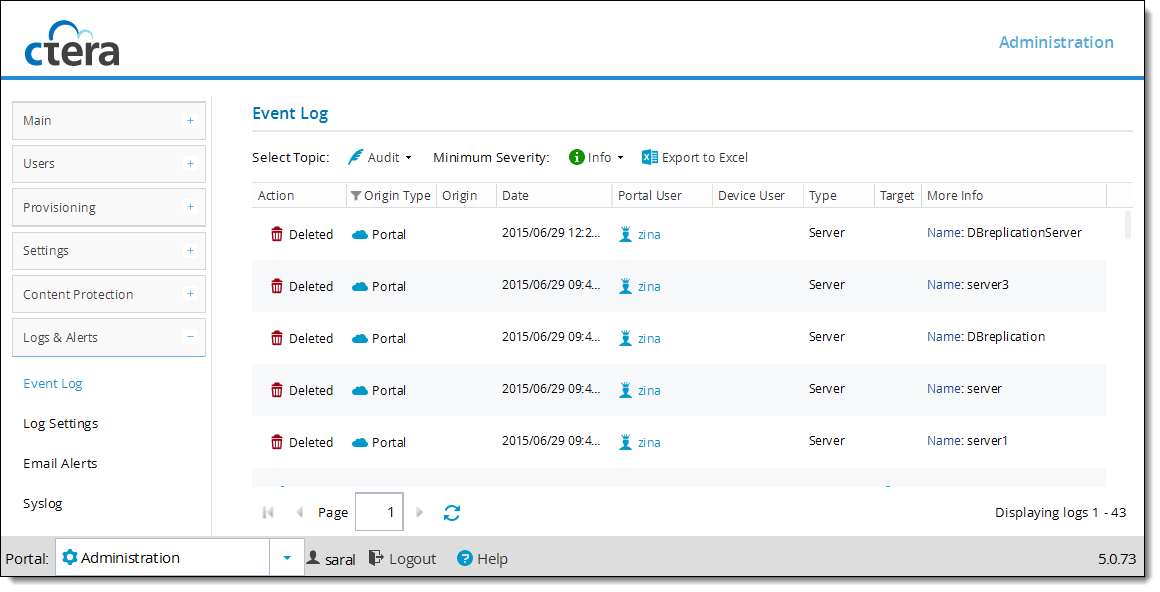Click Portal cloud icon in server3 row

click(x=360, y=286)
